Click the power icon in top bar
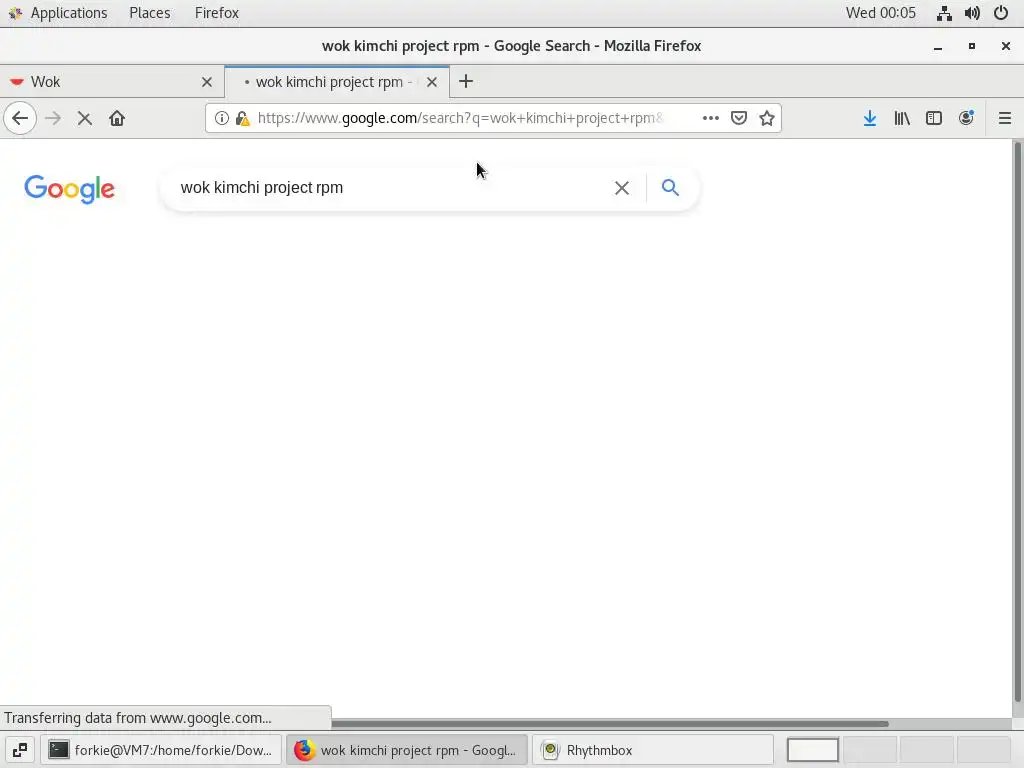 click(1000, 13)
